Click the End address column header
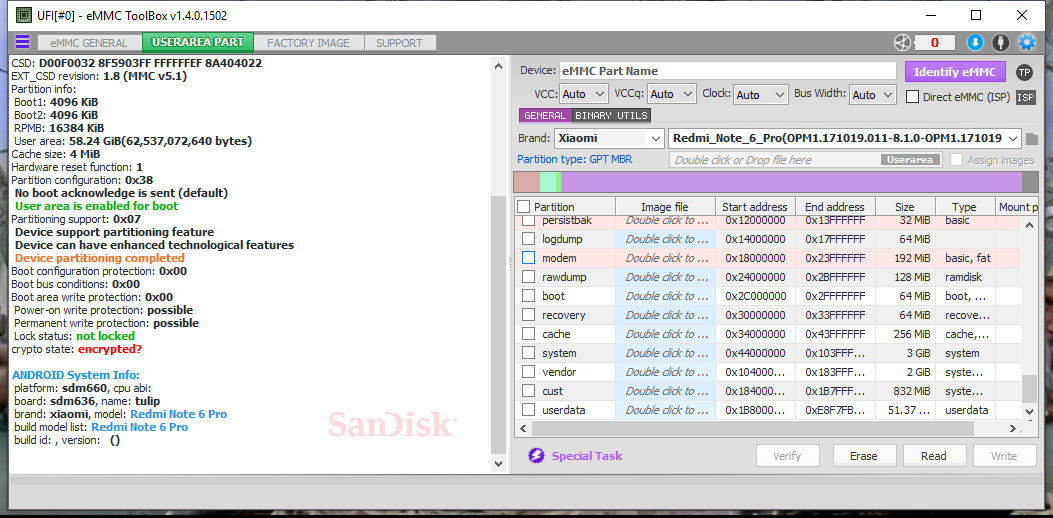Viewport: 1053px width, 518px height. click(835, 207)
